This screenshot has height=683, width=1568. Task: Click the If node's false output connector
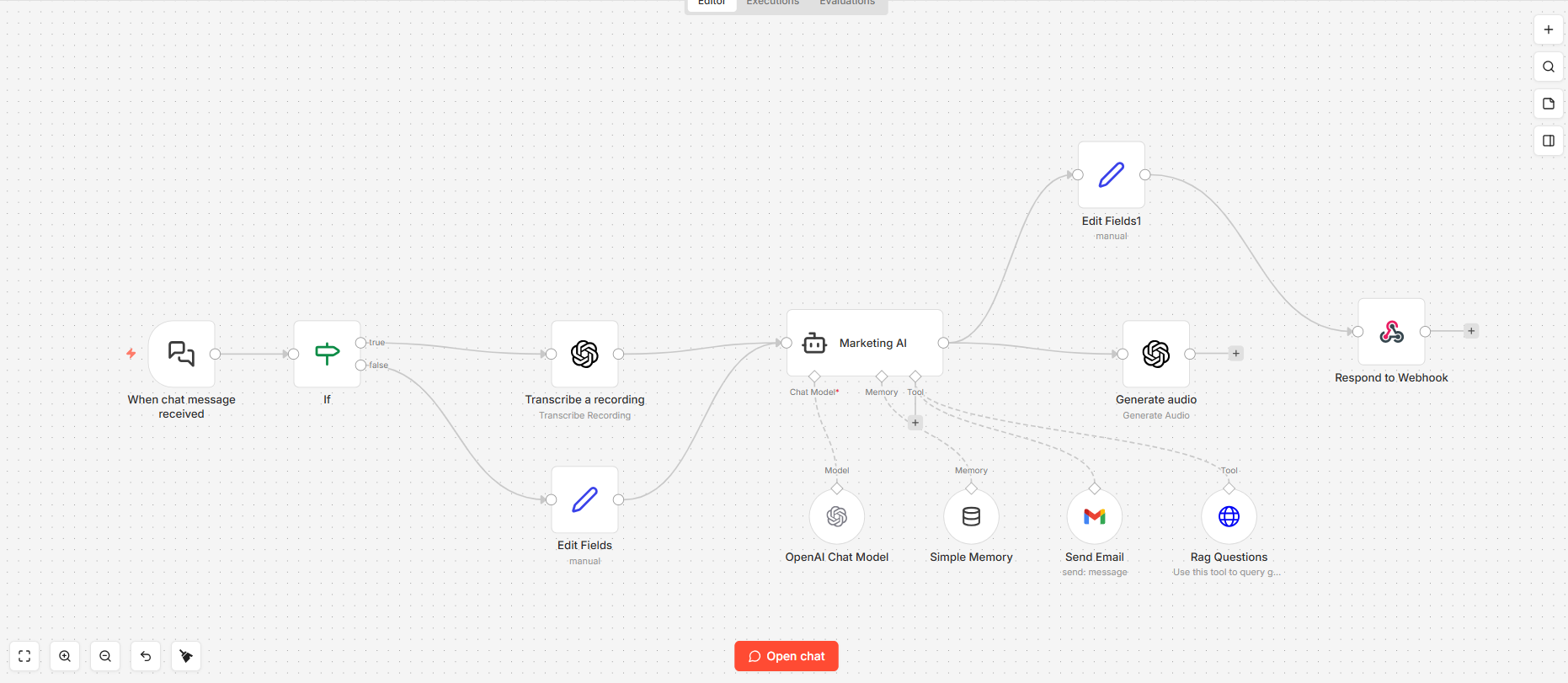coord(360,365)
